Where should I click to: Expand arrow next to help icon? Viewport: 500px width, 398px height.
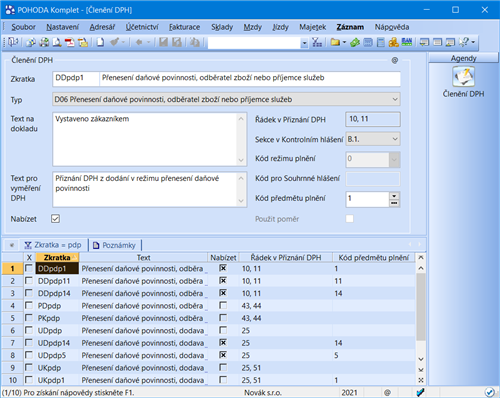click(473, 42)
